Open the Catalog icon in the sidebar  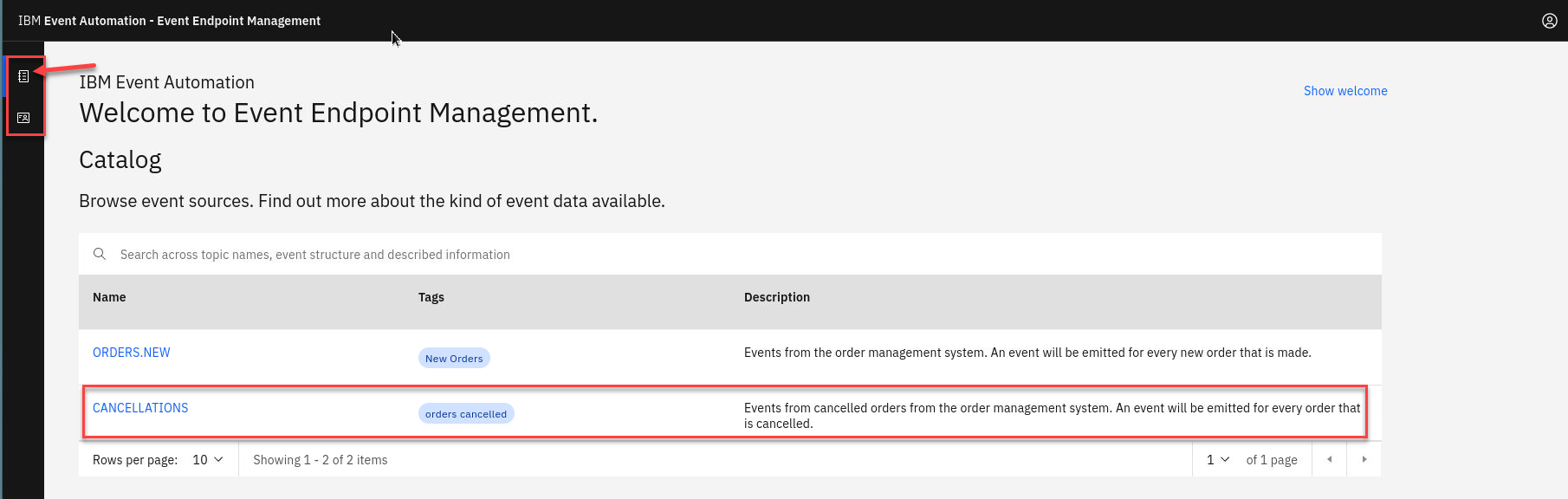click(x=23, y=77)
